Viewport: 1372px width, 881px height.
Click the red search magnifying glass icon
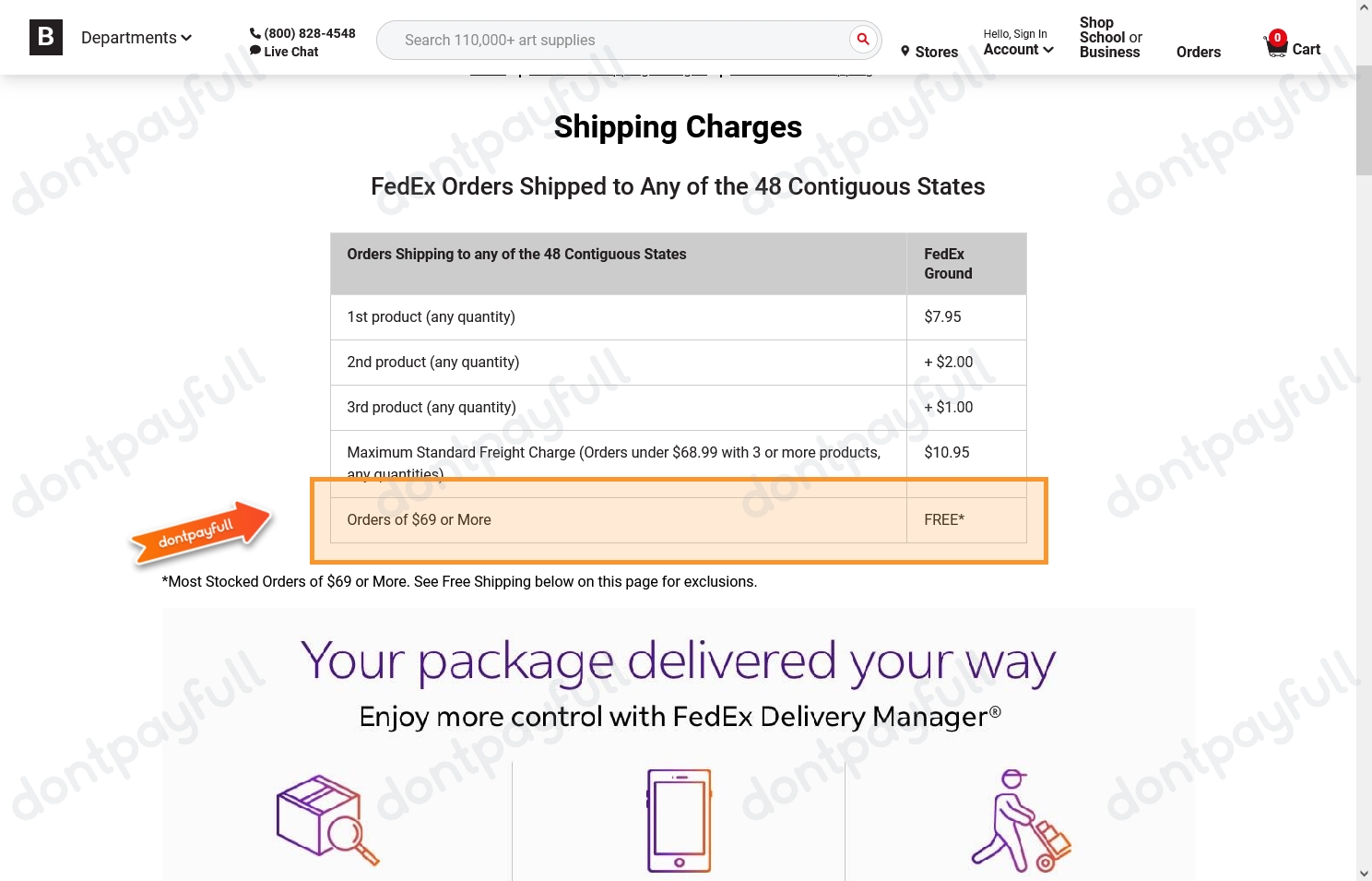pyautogui.click(x=861, y=40)
